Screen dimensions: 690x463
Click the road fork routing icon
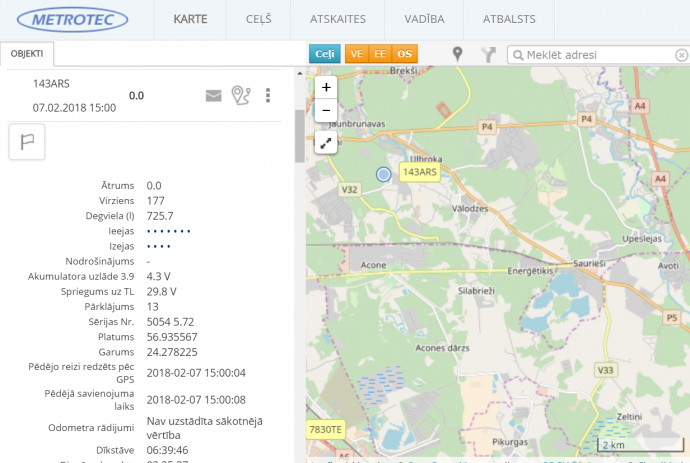pos(488,54)
